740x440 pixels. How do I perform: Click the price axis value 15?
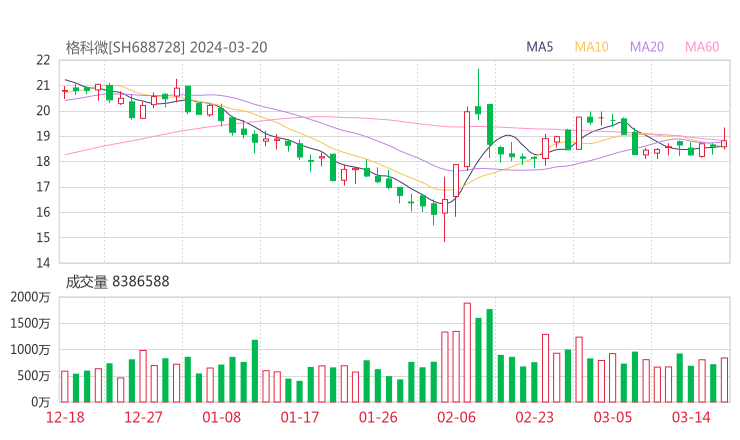tap(43, 237)
